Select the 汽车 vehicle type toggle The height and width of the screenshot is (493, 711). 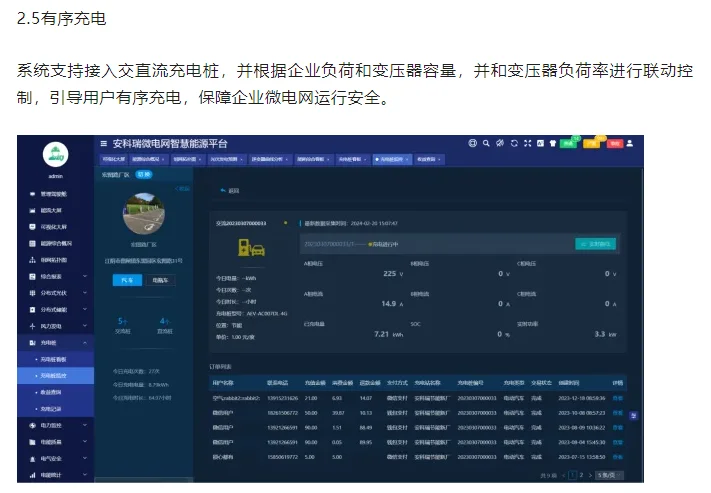pos(127,280)
